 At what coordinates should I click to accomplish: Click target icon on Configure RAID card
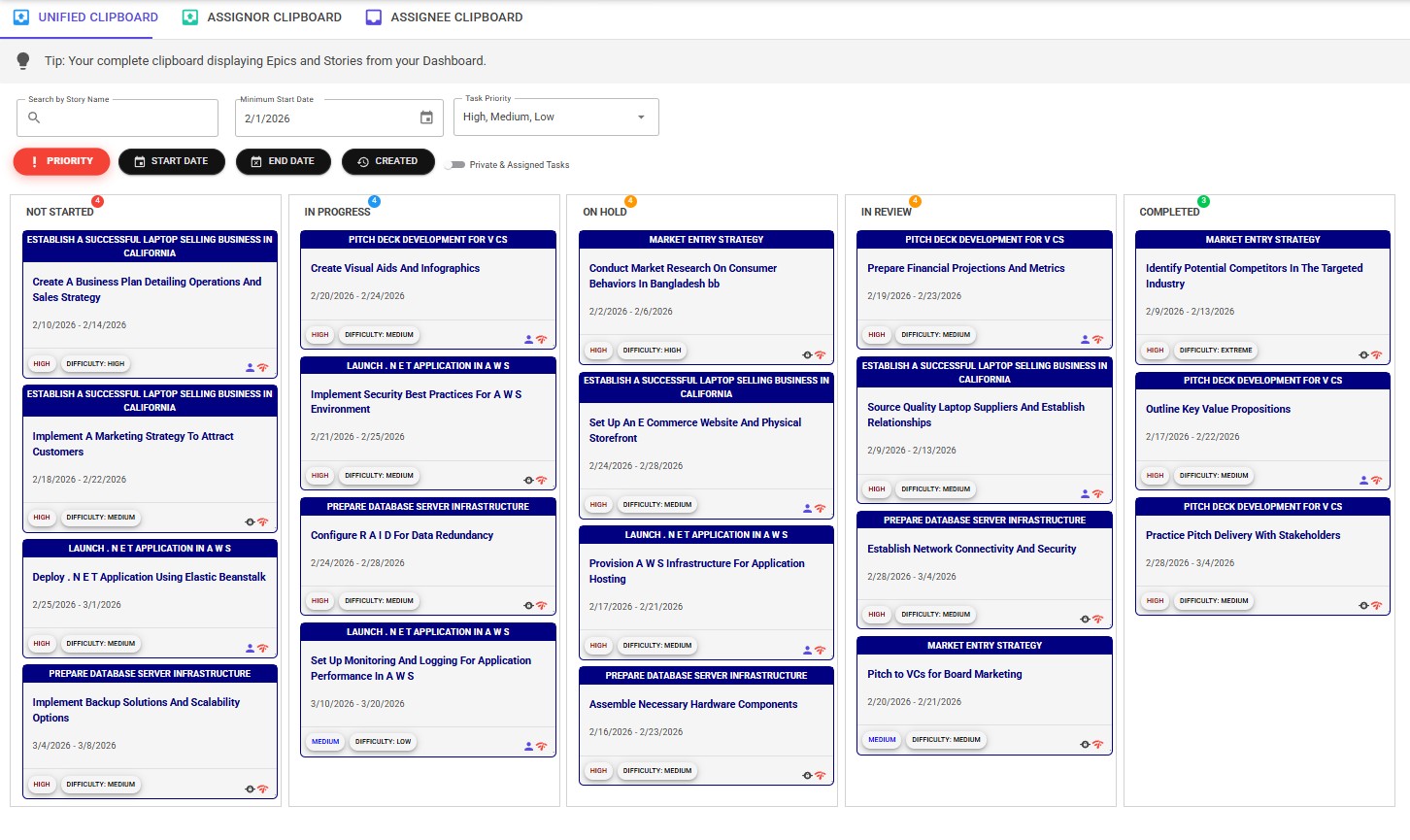click(x=528, y=606)
